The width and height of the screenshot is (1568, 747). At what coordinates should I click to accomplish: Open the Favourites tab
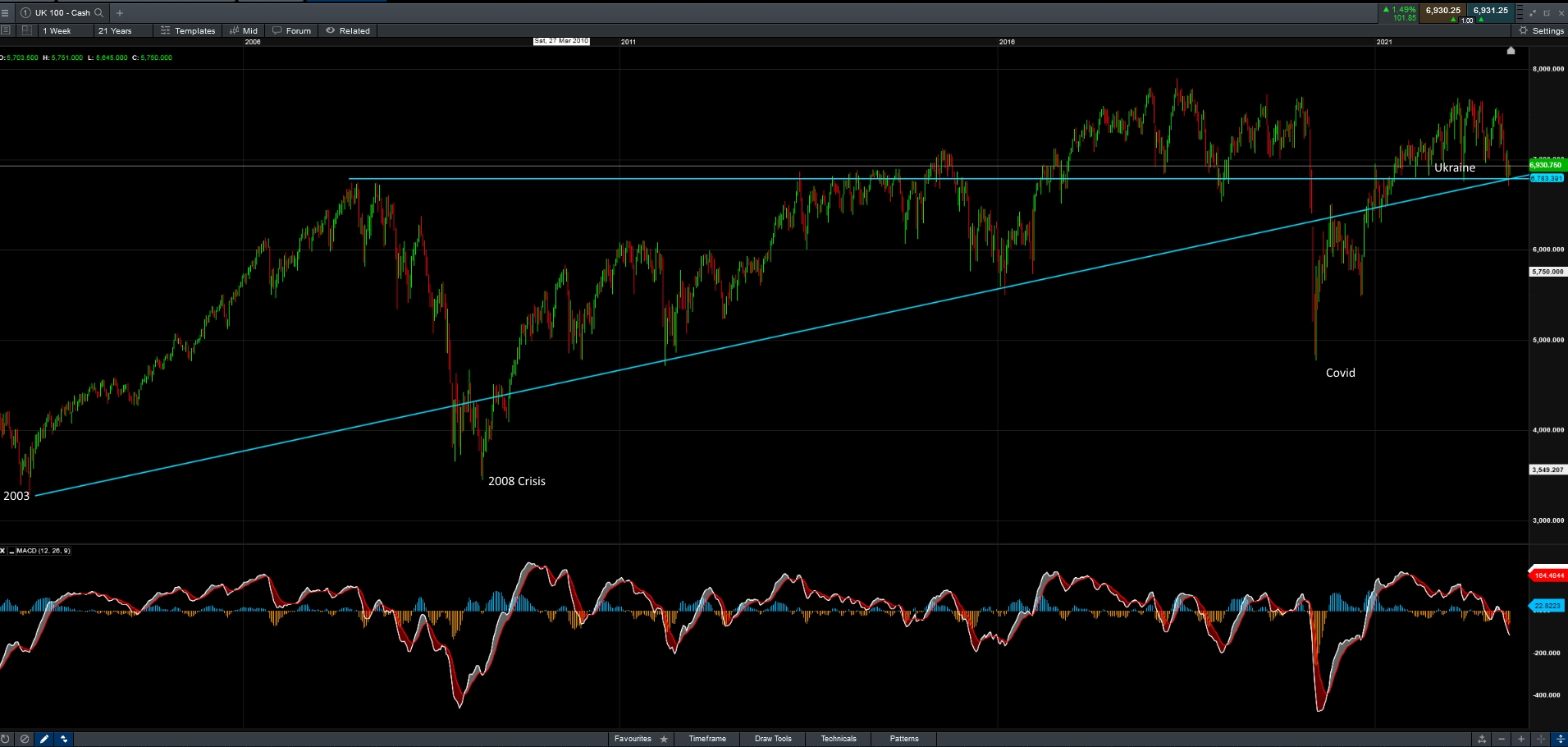pyautogui.click(x=633, y=739)
